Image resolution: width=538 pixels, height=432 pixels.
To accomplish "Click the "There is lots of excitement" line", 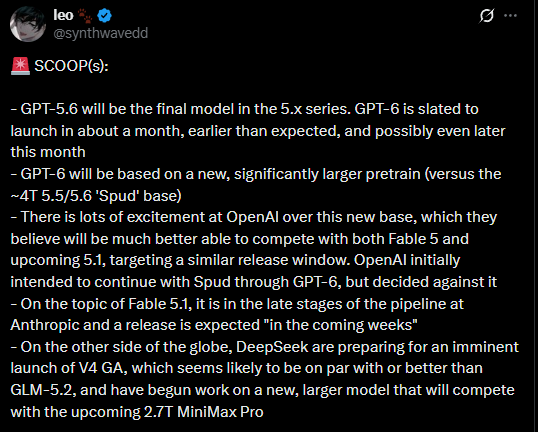I will point(254,217).
